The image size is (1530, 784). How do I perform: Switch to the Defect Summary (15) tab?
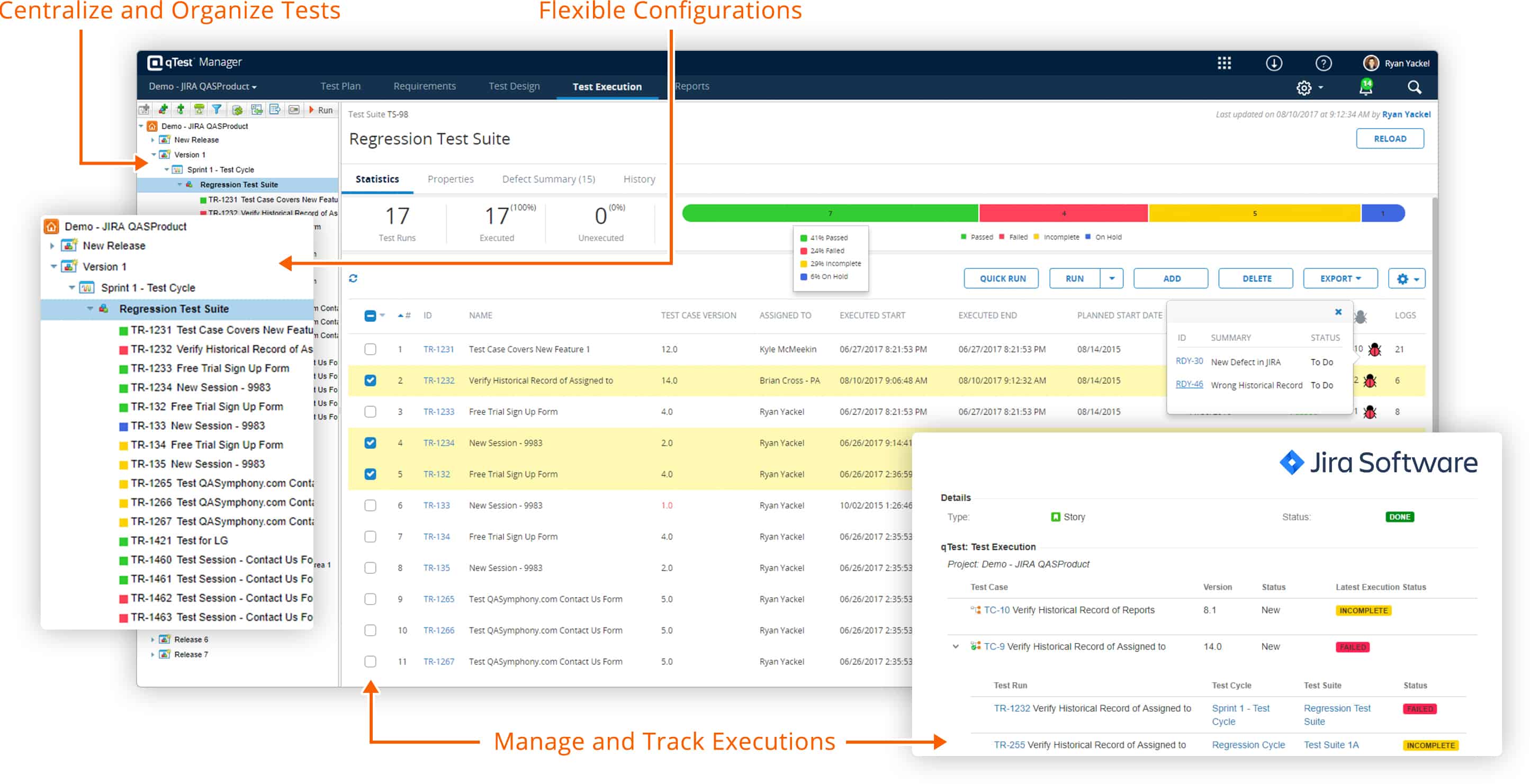[547, 179]
